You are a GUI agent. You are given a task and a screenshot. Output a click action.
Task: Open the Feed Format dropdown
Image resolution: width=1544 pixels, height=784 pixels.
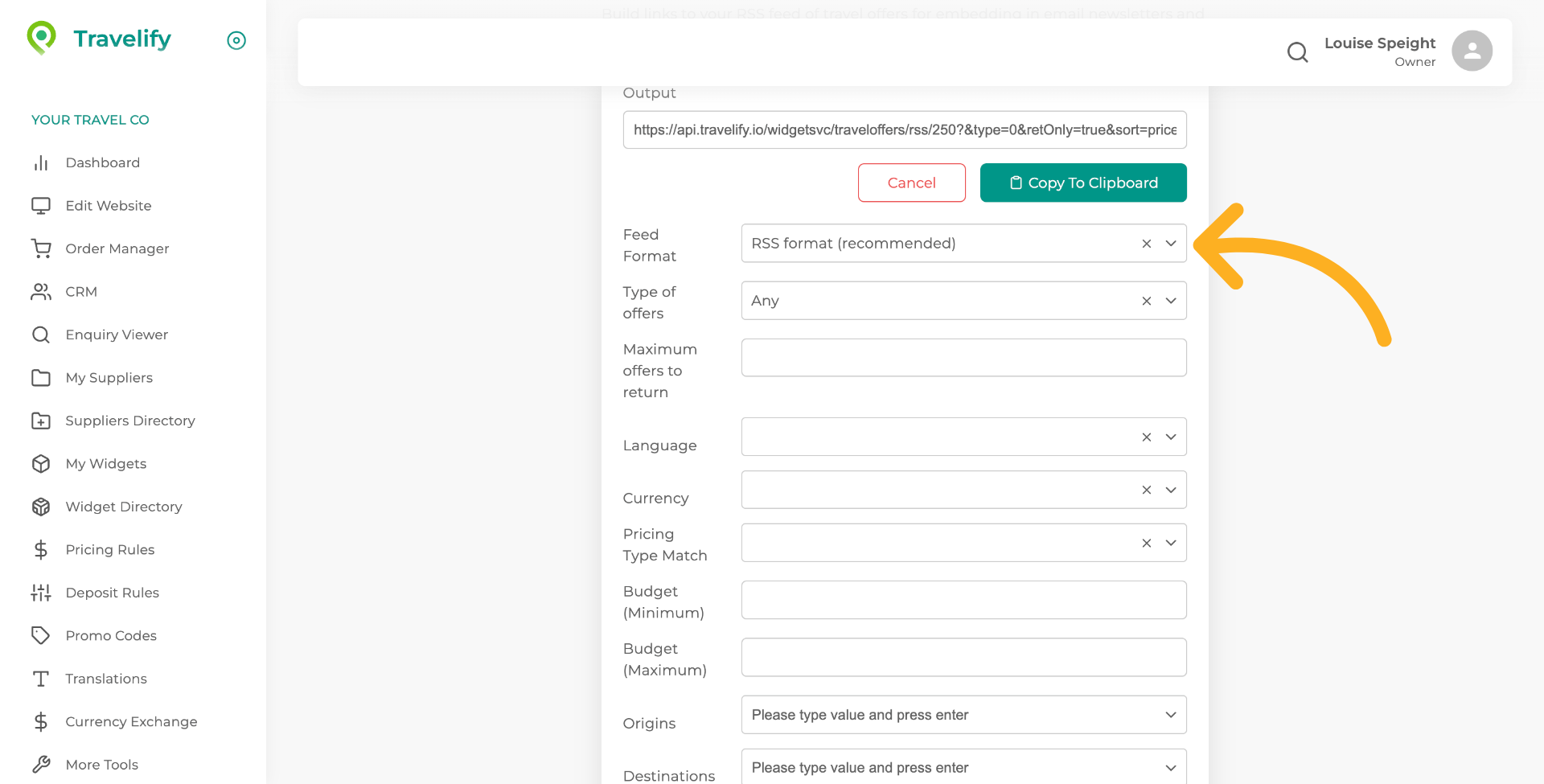coord(1171,243)
